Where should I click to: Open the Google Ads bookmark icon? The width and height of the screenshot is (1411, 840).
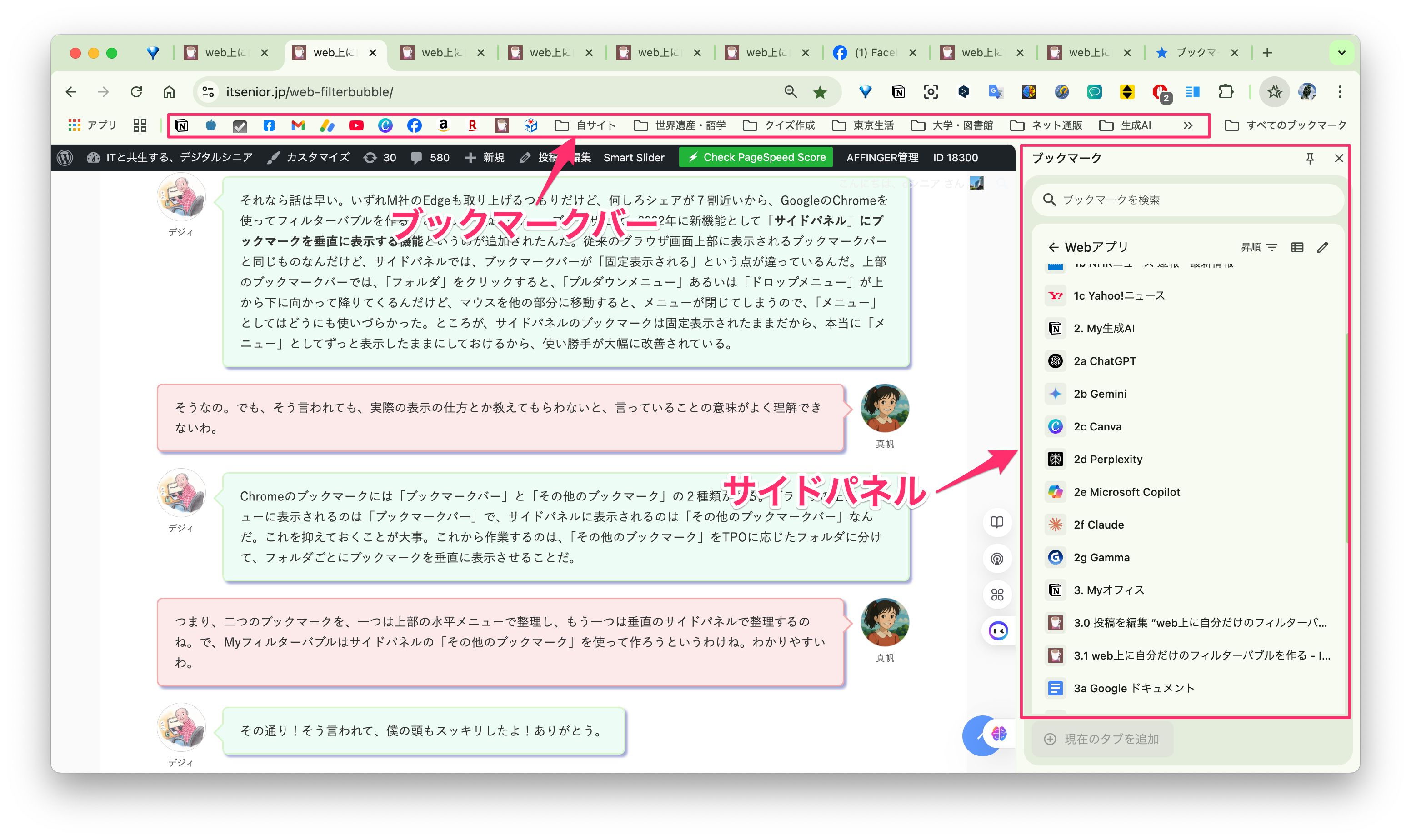(x=327, y=125)
